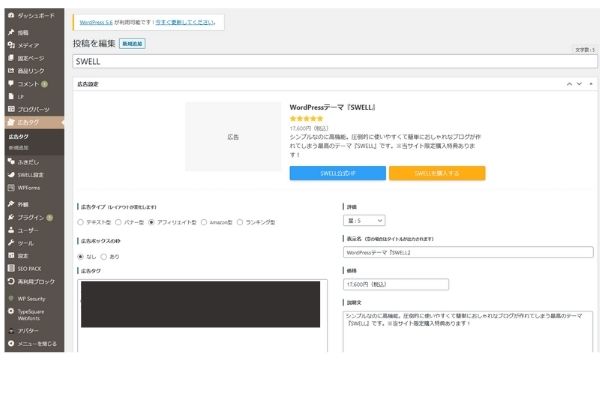Click the ブログパーツ icon

(x=11, y=109)
